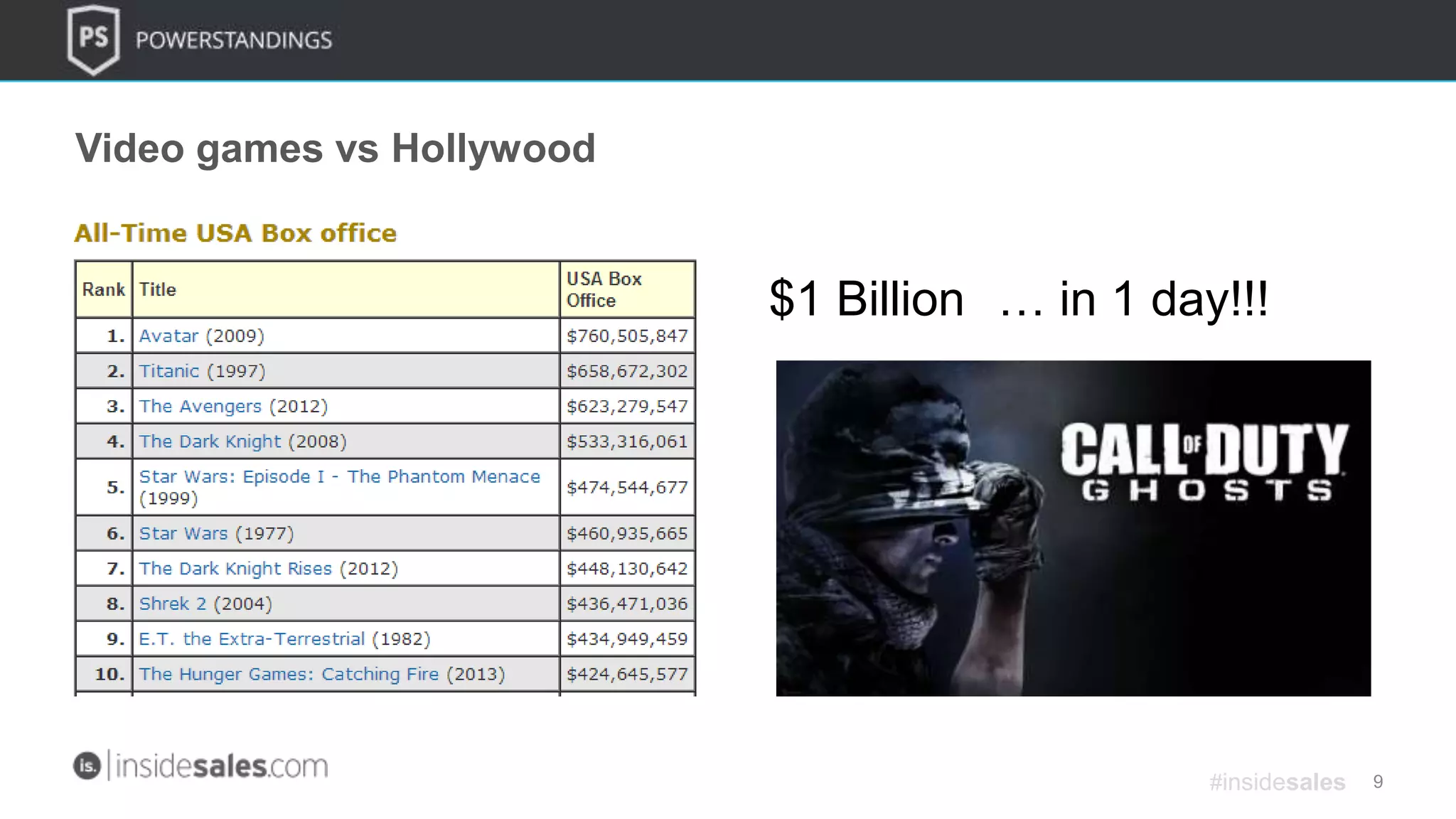
Task: Select rank cell '10.' in table
Action: [x=103, y=674]
